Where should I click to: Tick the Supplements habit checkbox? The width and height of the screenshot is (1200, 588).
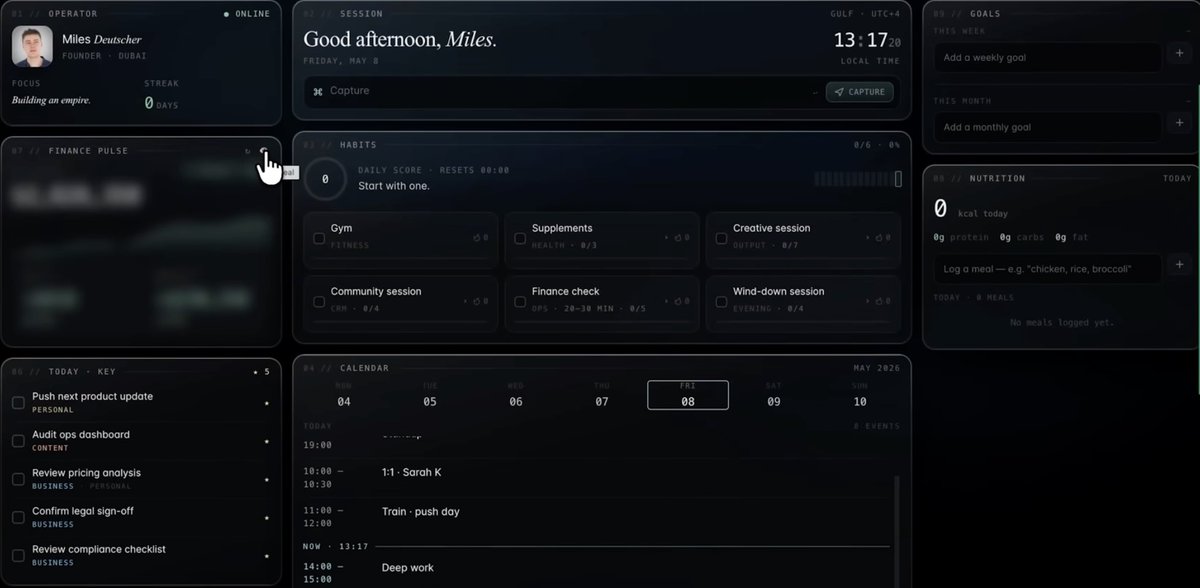coord(520,238)
